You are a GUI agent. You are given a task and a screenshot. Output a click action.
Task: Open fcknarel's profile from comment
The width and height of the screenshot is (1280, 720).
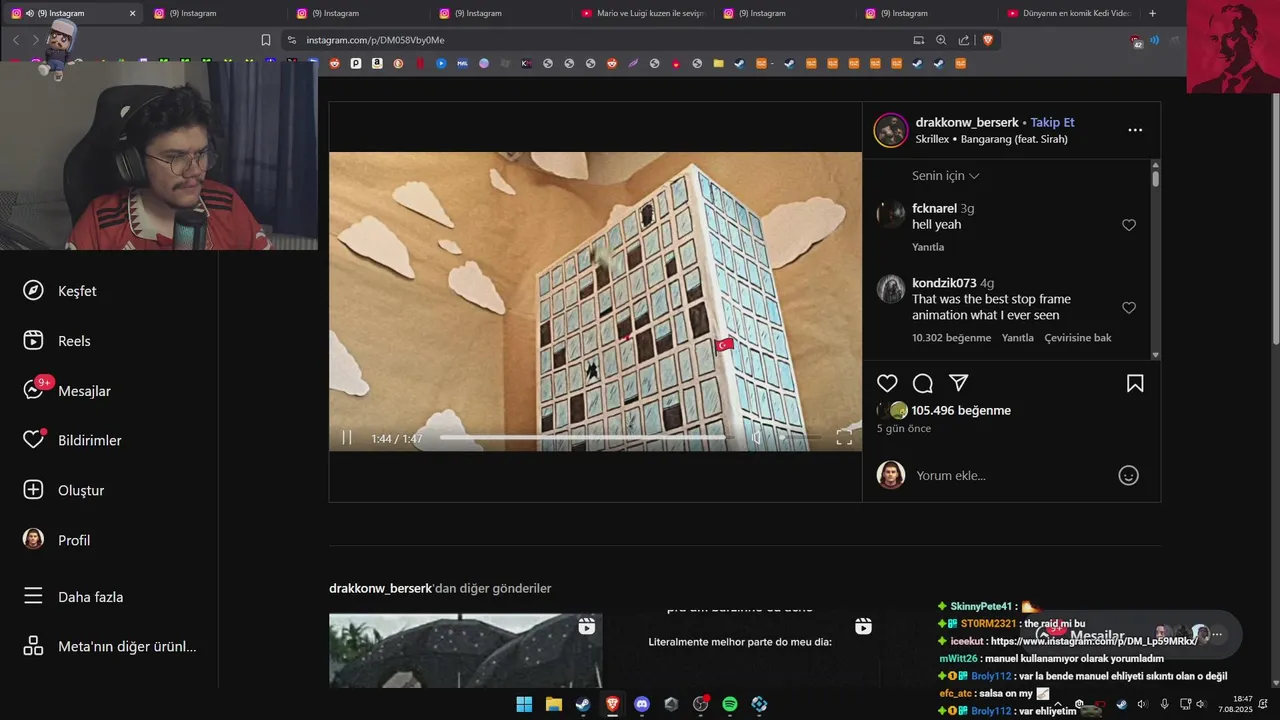(x=934, y=209)
